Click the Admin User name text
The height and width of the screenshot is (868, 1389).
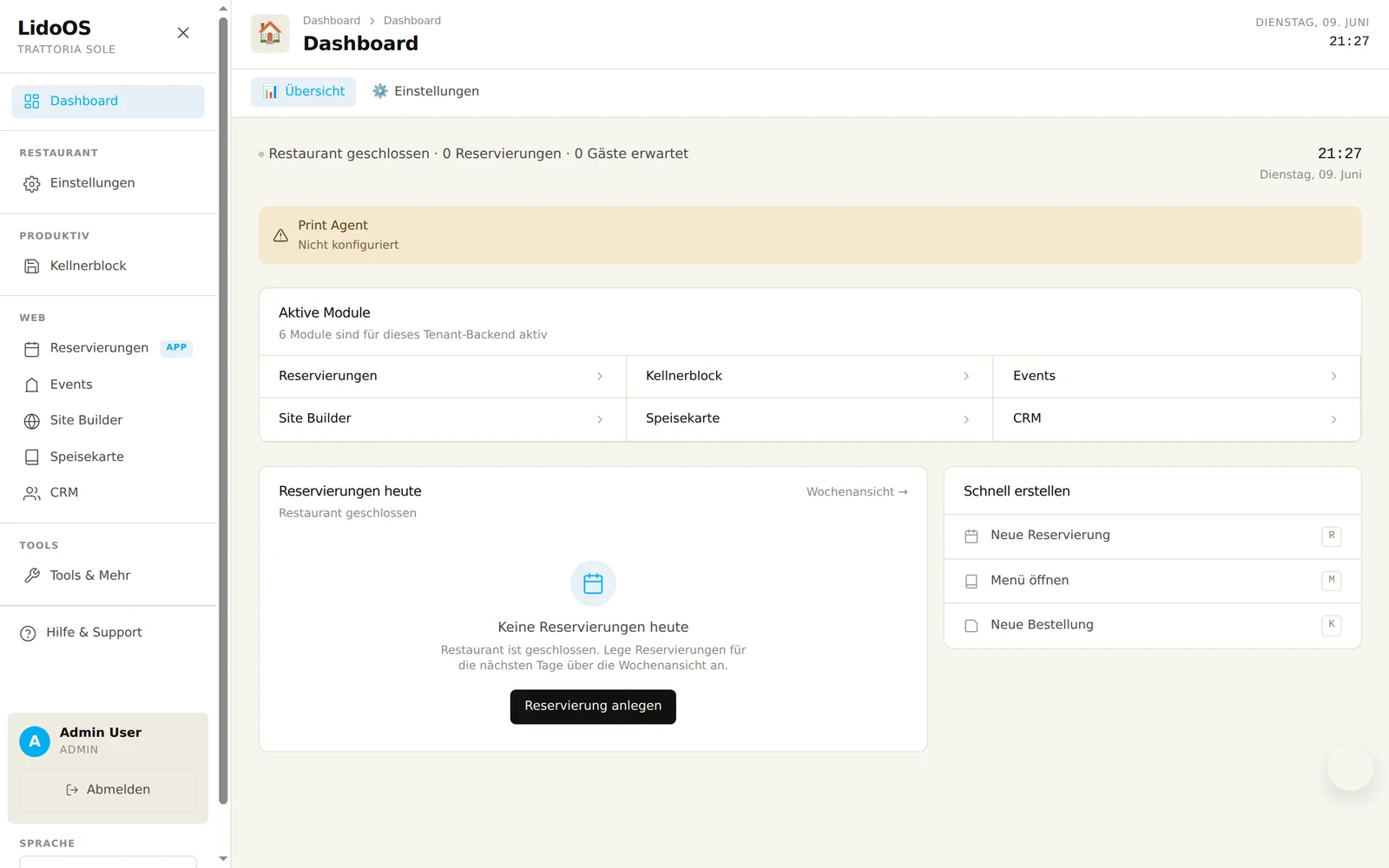click(x=101, y=733)
